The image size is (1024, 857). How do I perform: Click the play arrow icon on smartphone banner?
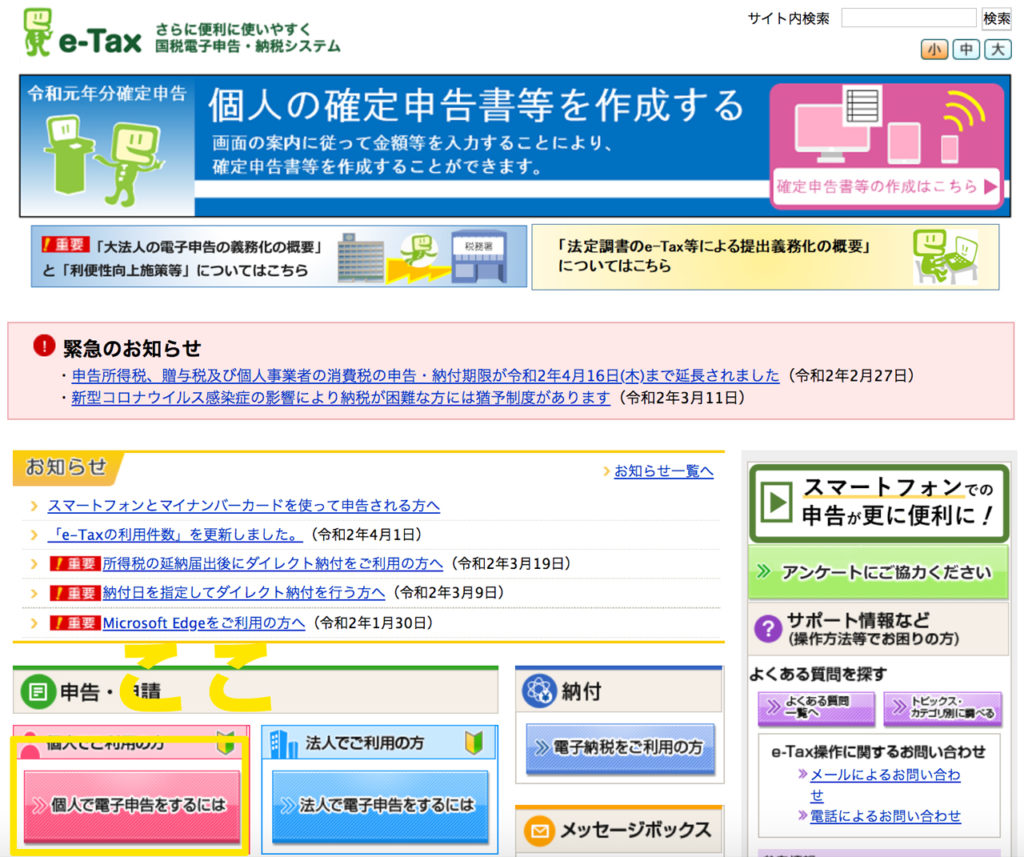pyautogui.click(x=776, y=503)
